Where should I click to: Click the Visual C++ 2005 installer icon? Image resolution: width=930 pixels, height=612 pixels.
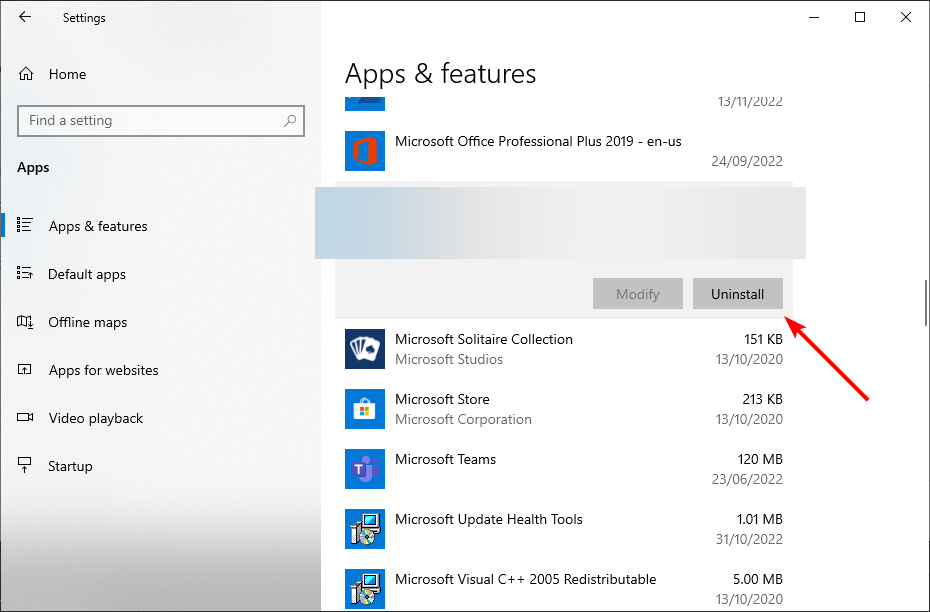[x=365, y=588]
